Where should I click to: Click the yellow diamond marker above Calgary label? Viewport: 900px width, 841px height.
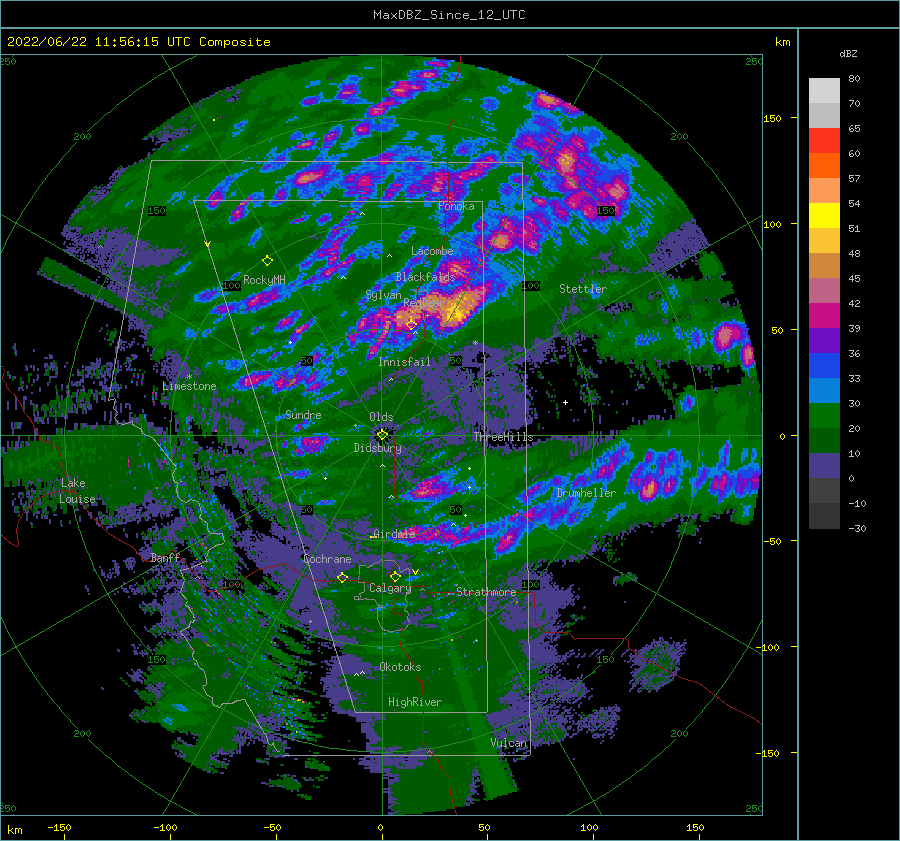click(395, 576)
